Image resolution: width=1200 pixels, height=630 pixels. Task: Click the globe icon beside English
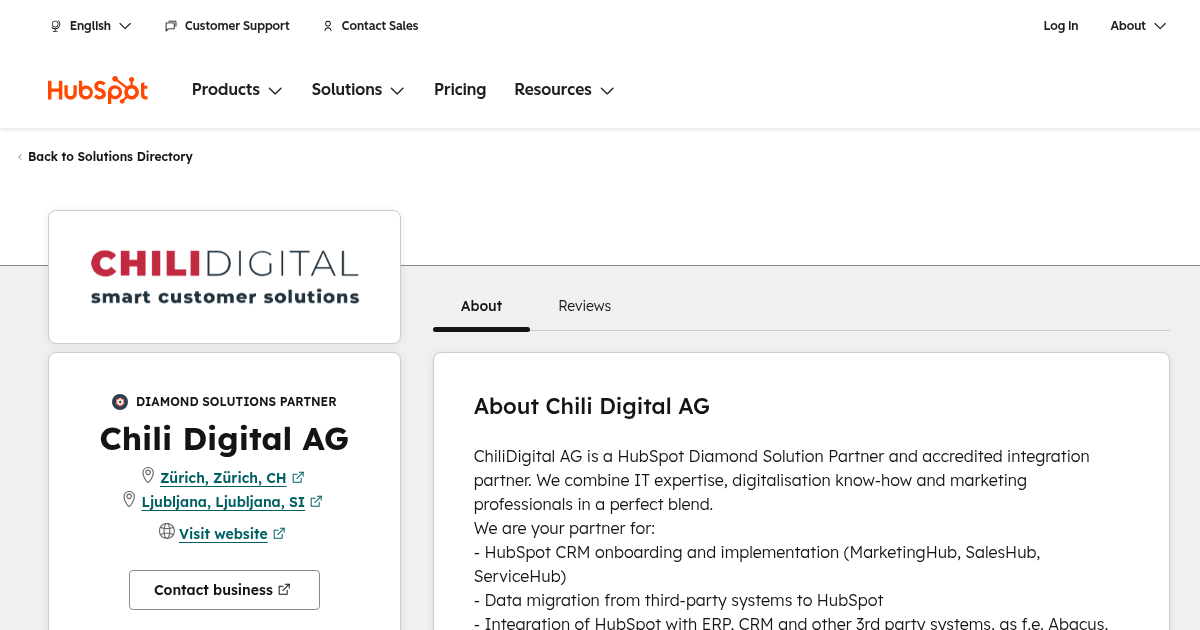click(56, 26)
